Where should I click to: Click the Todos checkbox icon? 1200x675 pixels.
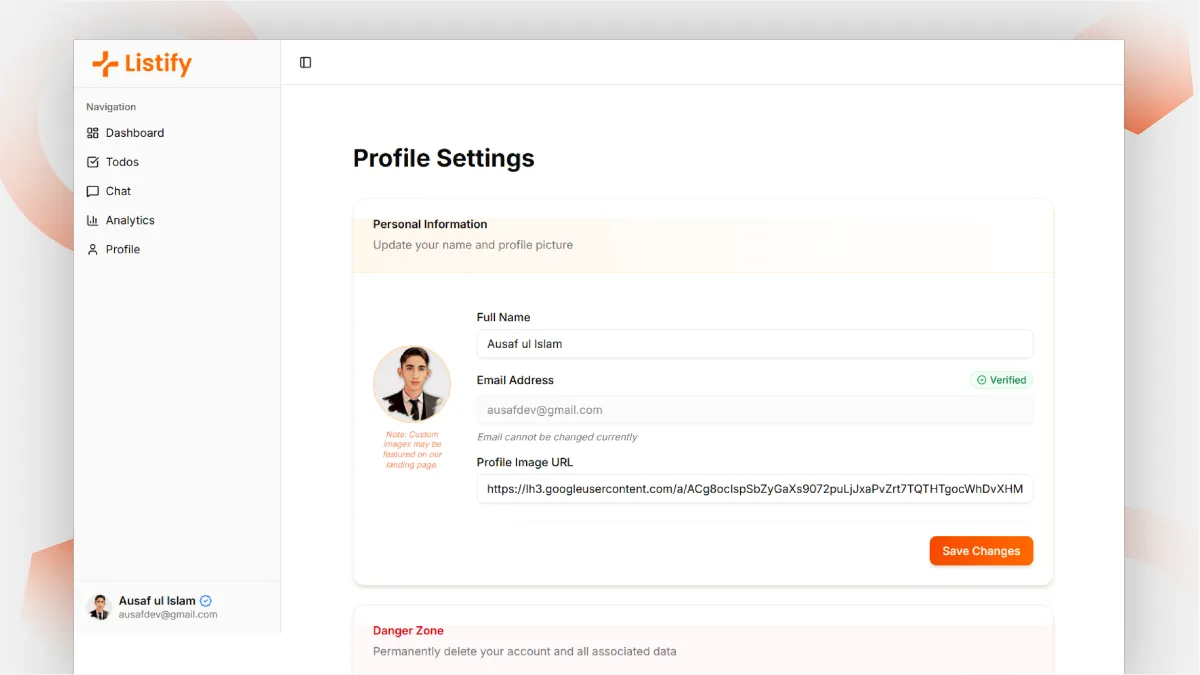tap(93, 162)
